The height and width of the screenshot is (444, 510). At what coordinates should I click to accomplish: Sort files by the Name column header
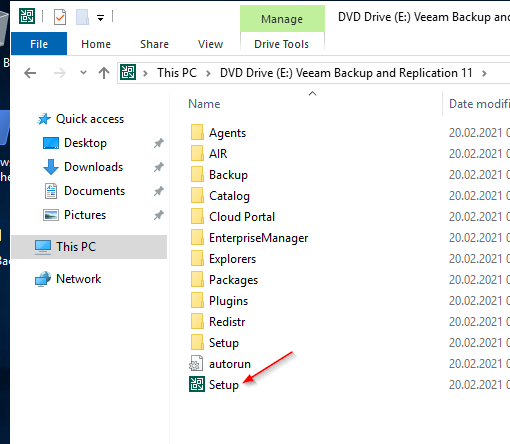click(204, 104)
